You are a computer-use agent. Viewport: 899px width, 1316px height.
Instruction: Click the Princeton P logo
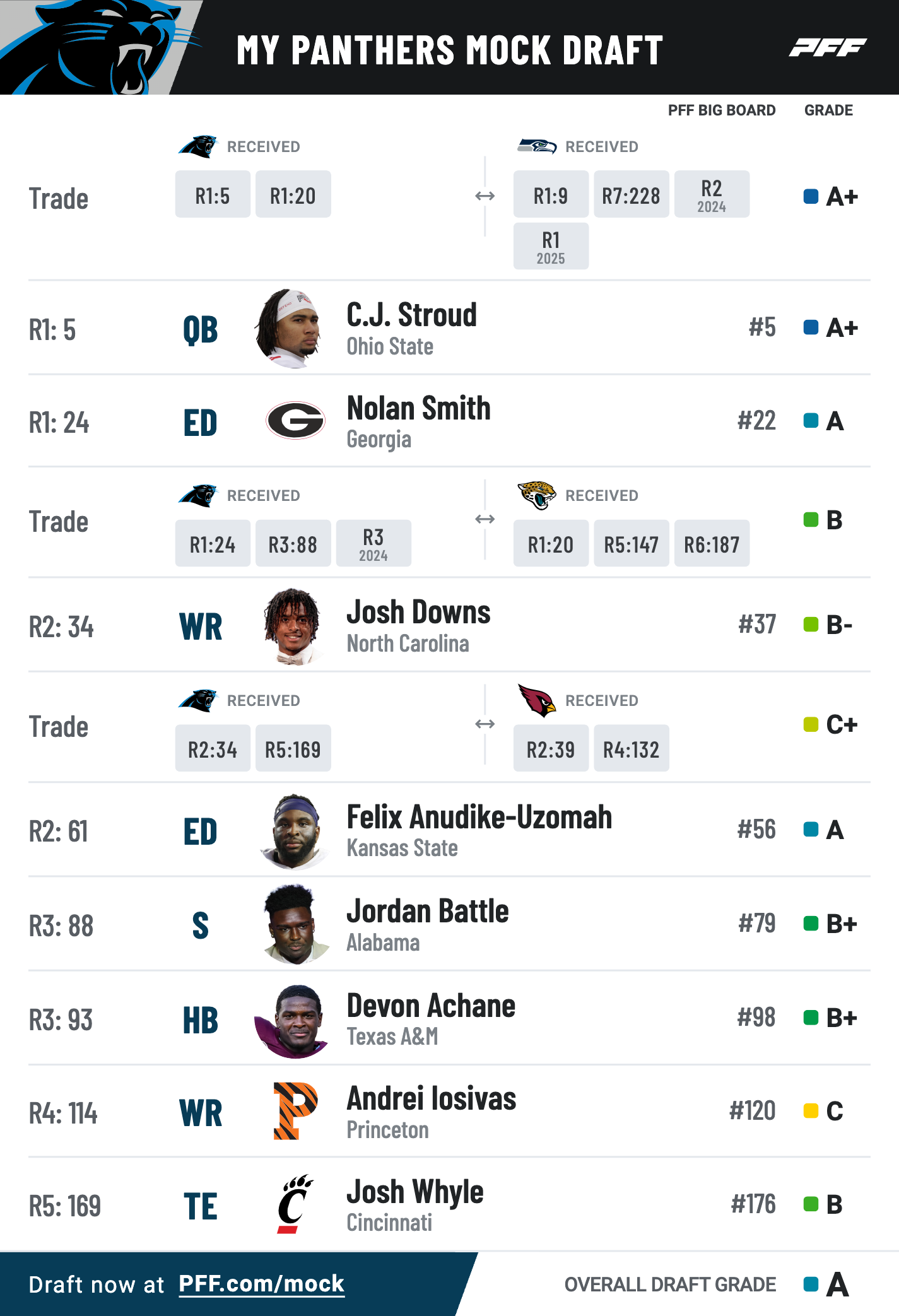pos(295,1110)
